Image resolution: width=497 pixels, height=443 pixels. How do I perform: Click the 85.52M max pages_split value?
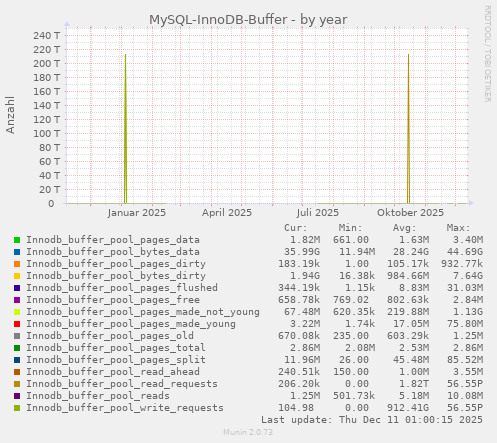point(465,360)
